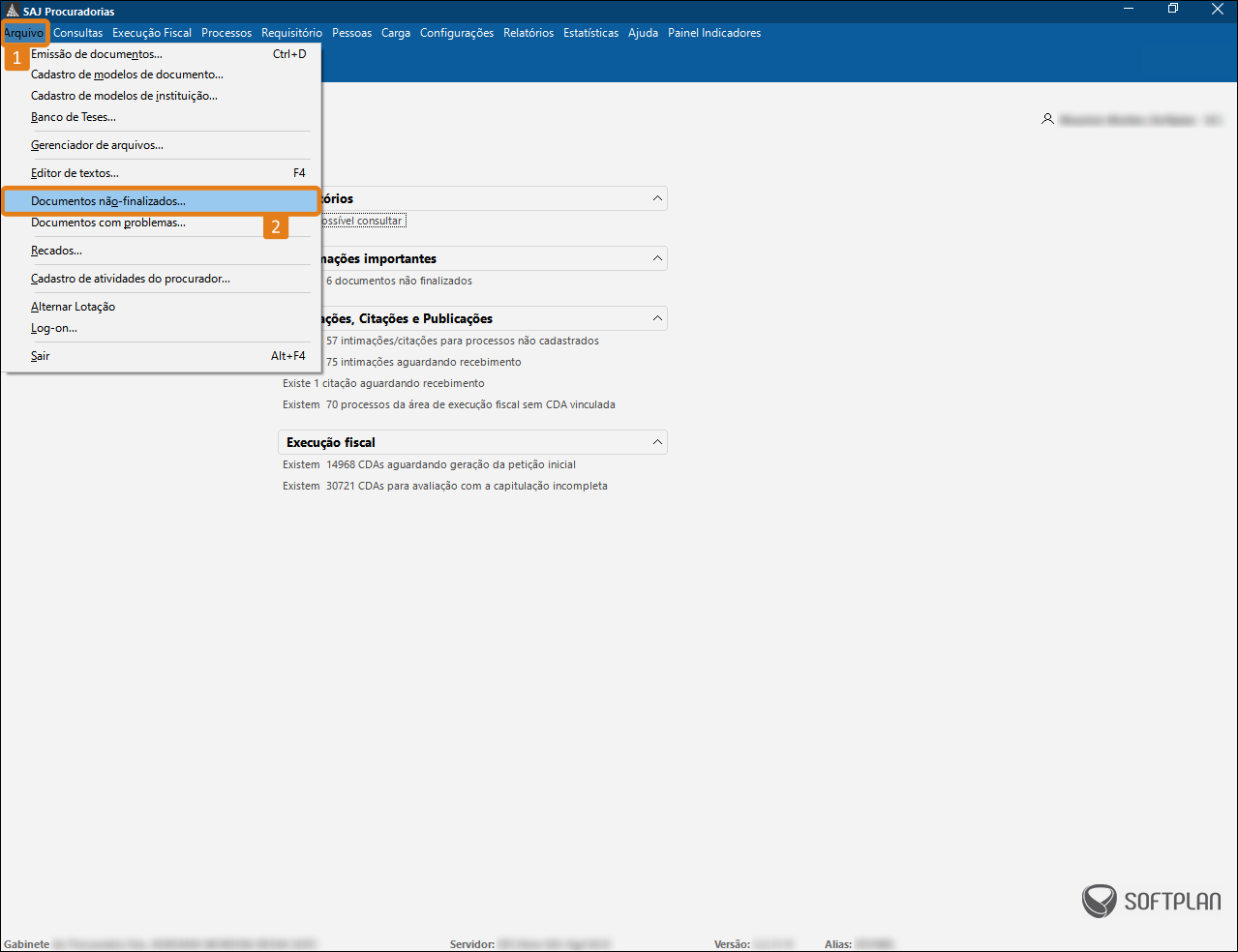Select Documentos não-finalizados menu entry
The width and height of the screenshot is (1238, 952).
point(108,201)
